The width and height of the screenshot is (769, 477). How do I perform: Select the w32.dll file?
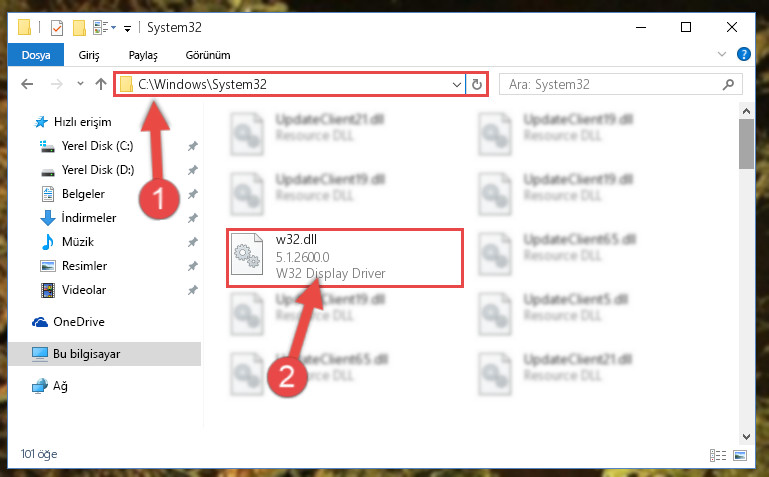(345, 257)
